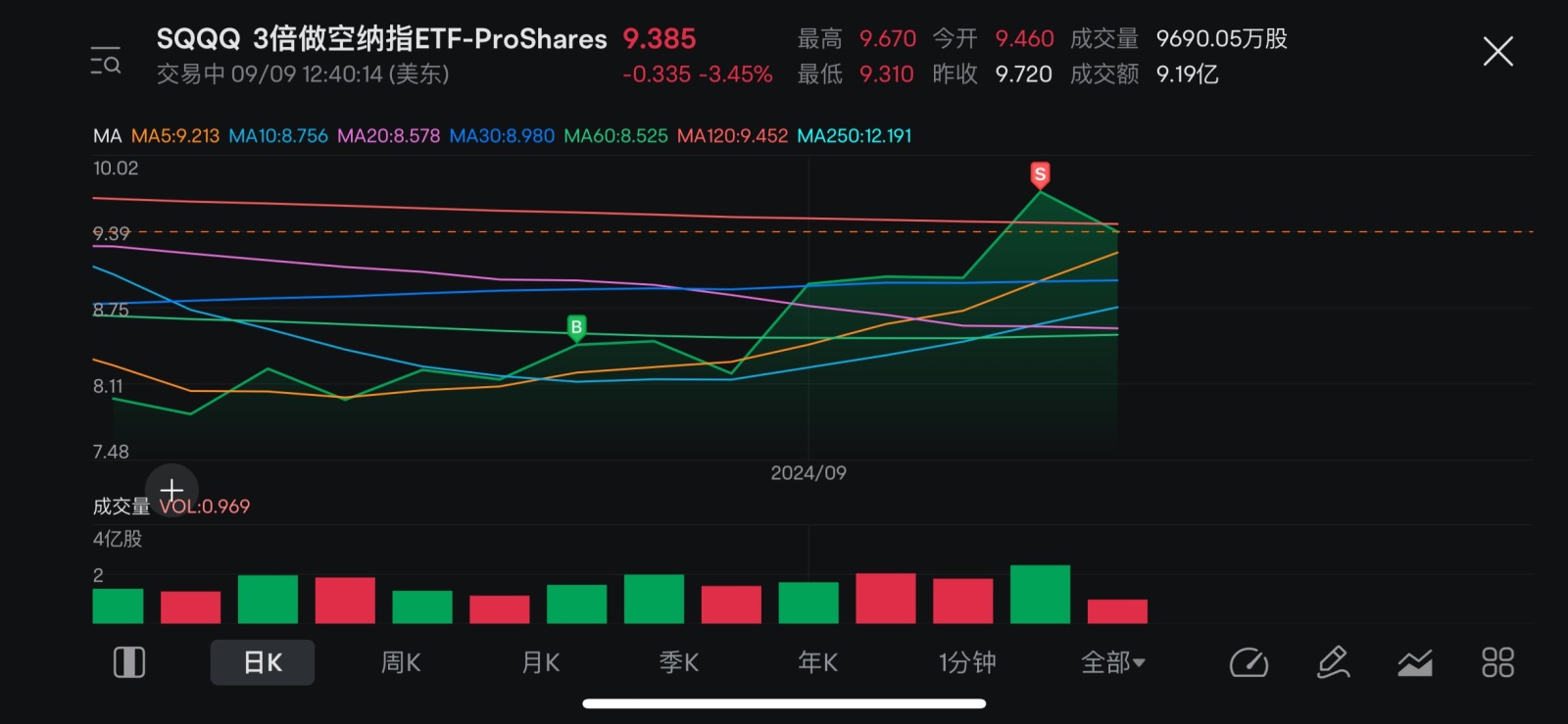1568x724 pixels.
Task: Switch to 年K yearly chart
Action: click(818, 662)
